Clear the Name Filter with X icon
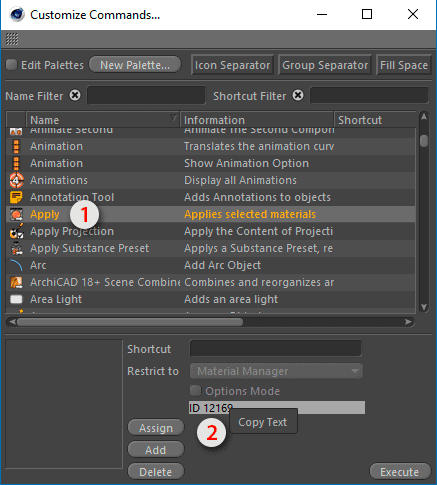This screenshot has height=485, width=437. click(x=75, y=96)
